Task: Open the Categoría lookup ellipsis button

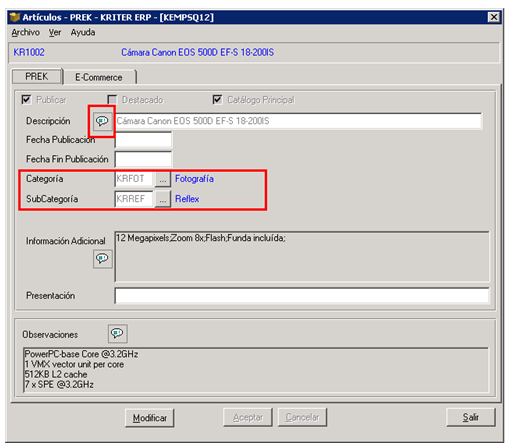Action: pos(163,180)
